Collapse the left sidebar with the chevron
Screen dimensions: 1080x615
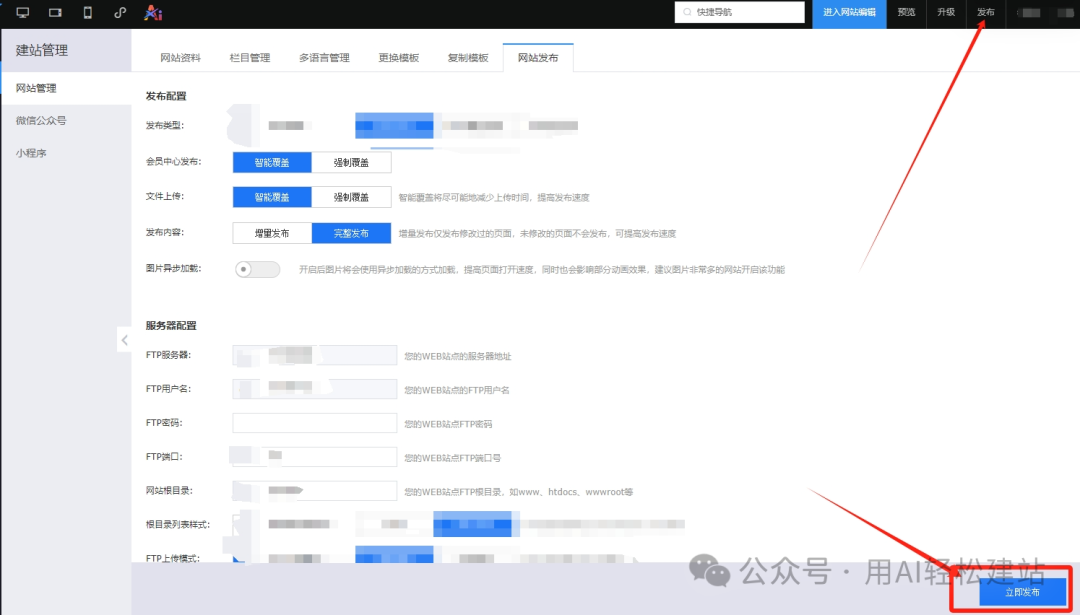[124, 340]
